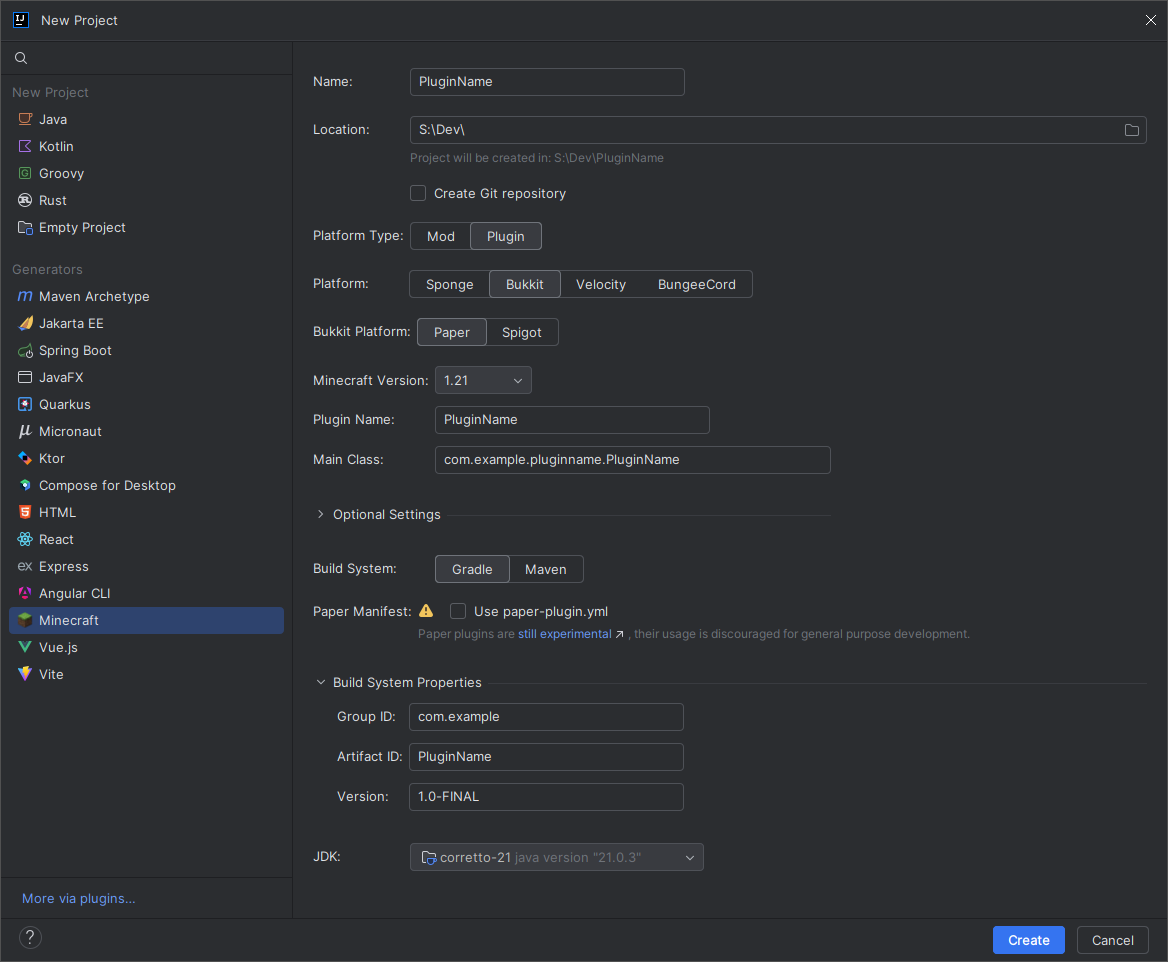
Task: Enable Create Git repository checkbox
Action: (x=418, y=193)
